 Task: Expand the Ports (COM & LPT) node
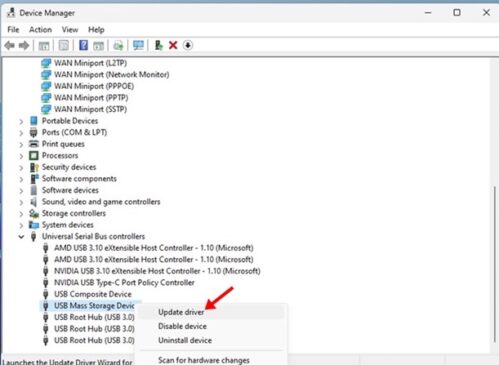coord(21,133)
